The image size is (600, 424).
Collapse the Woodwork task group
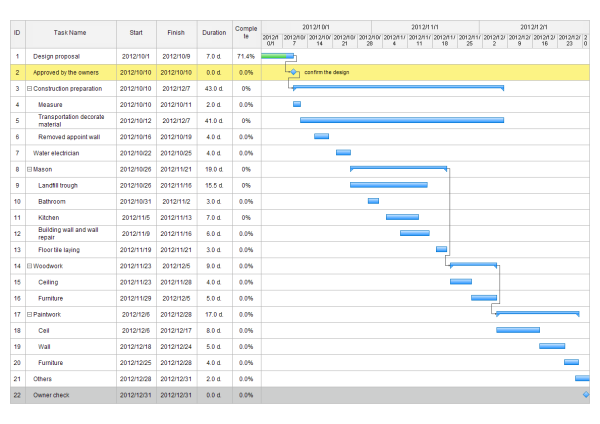pos(29,266)
